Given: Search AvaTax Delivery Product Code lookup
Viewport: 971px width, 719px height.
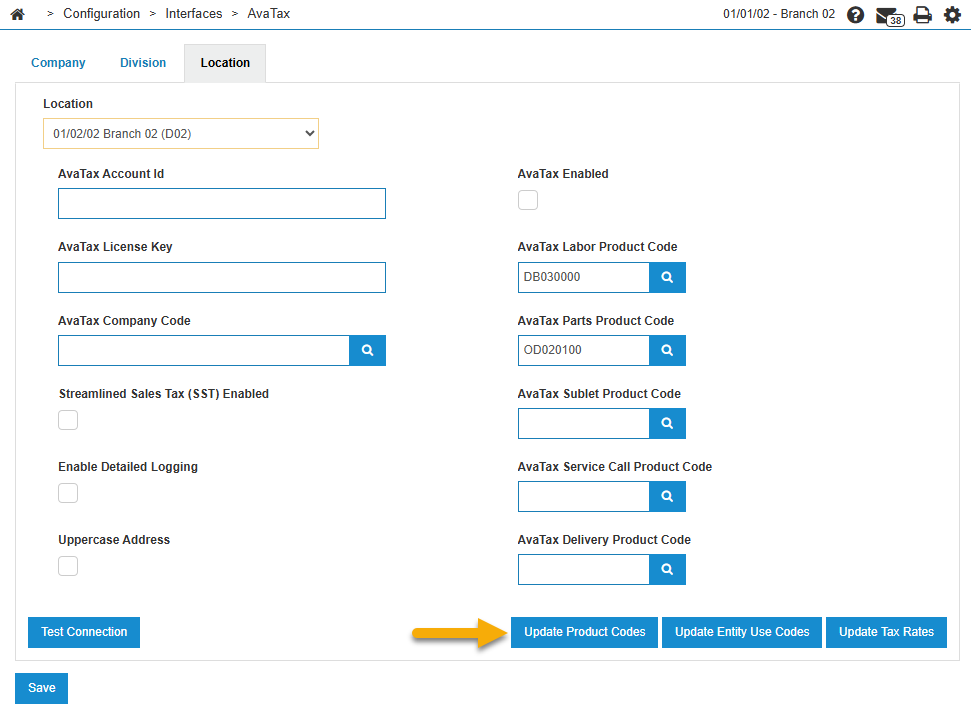Looking at the screenshot, I should 667,570.
